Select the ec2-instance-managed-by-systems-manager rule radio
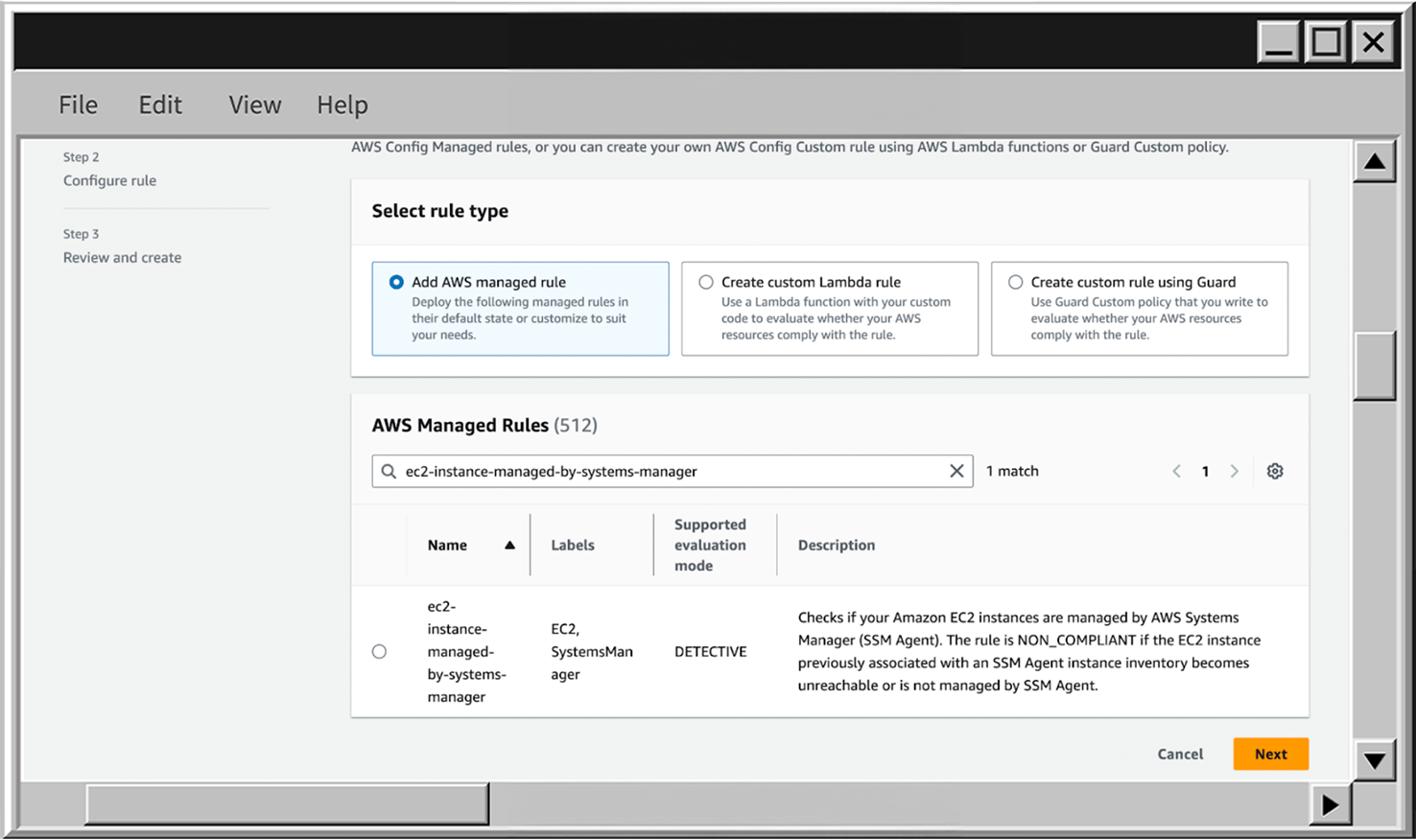 380,651
